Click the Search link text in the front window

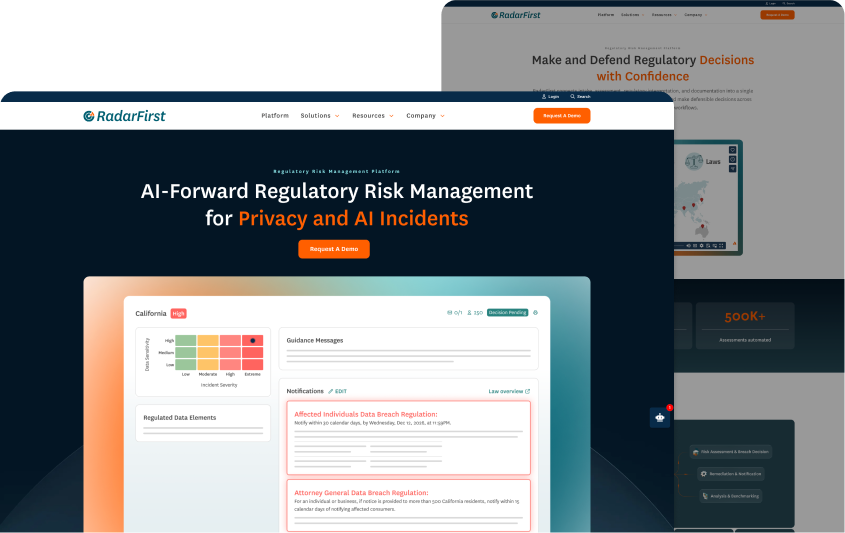584,96
